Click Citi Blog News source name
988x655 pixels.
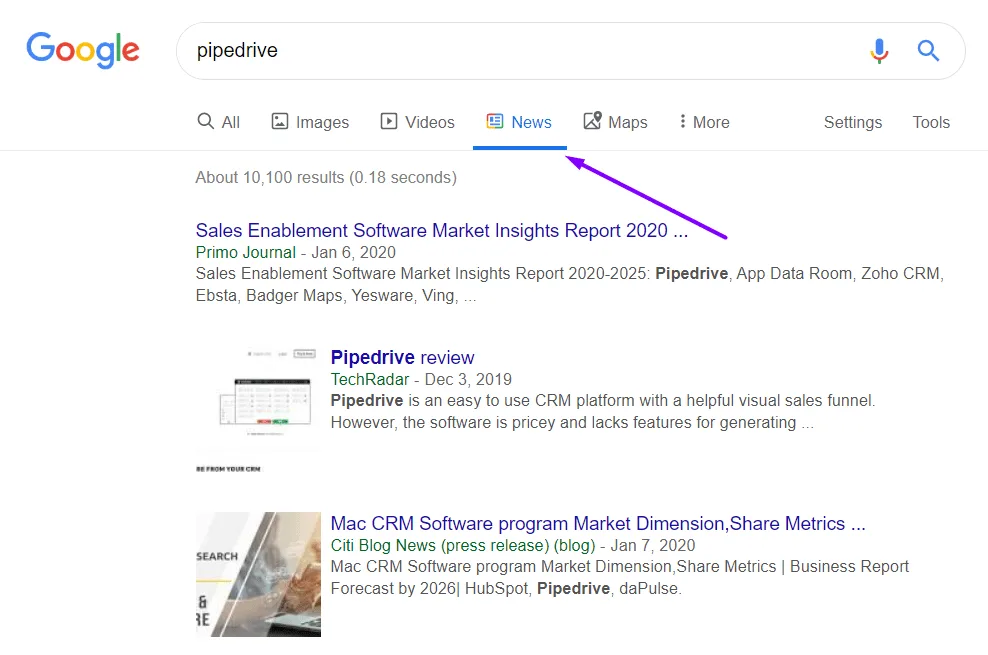(463, 545)
